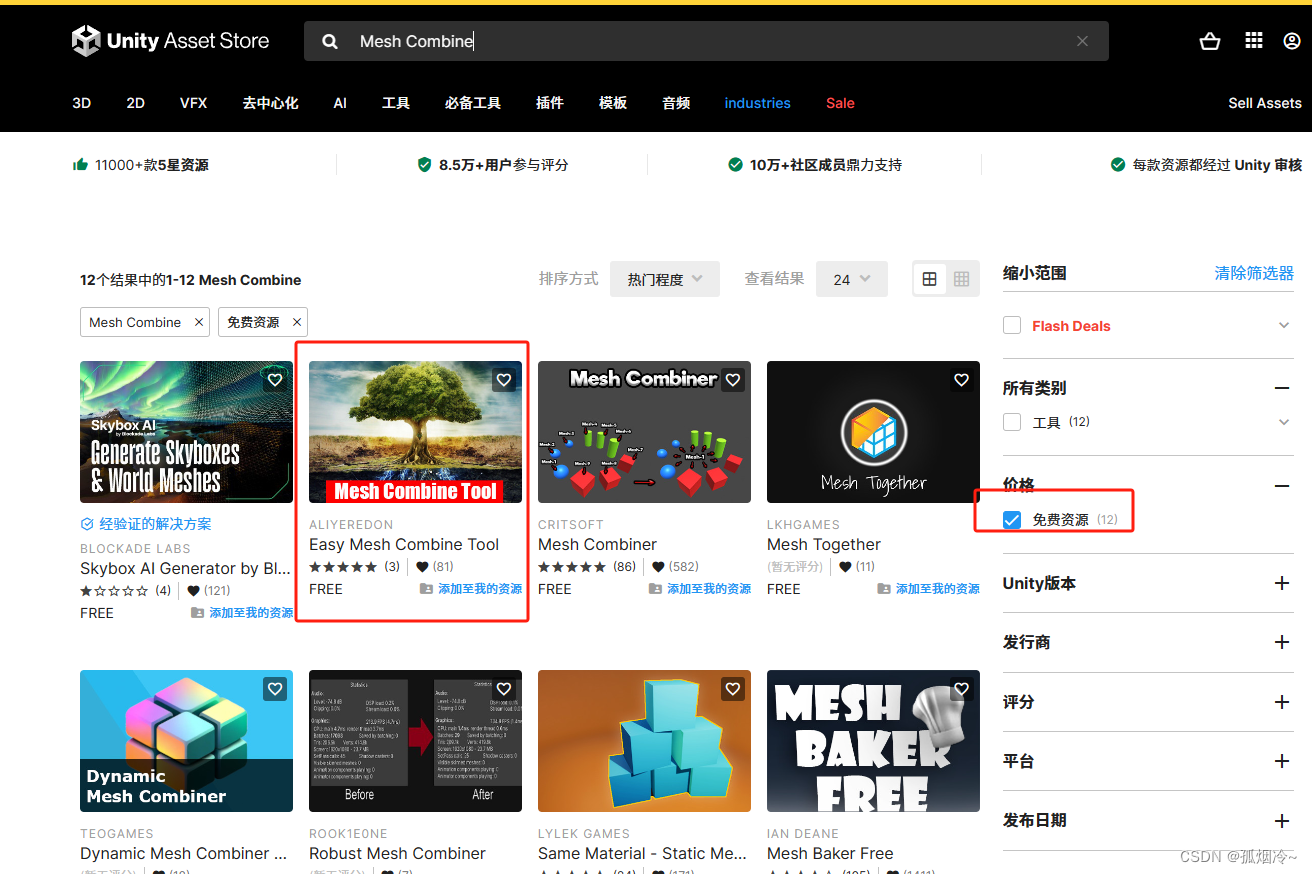Viewport: 1312px width, 874px height.
Task: Add Mesh Combiner to my assets
Action: 700,589
